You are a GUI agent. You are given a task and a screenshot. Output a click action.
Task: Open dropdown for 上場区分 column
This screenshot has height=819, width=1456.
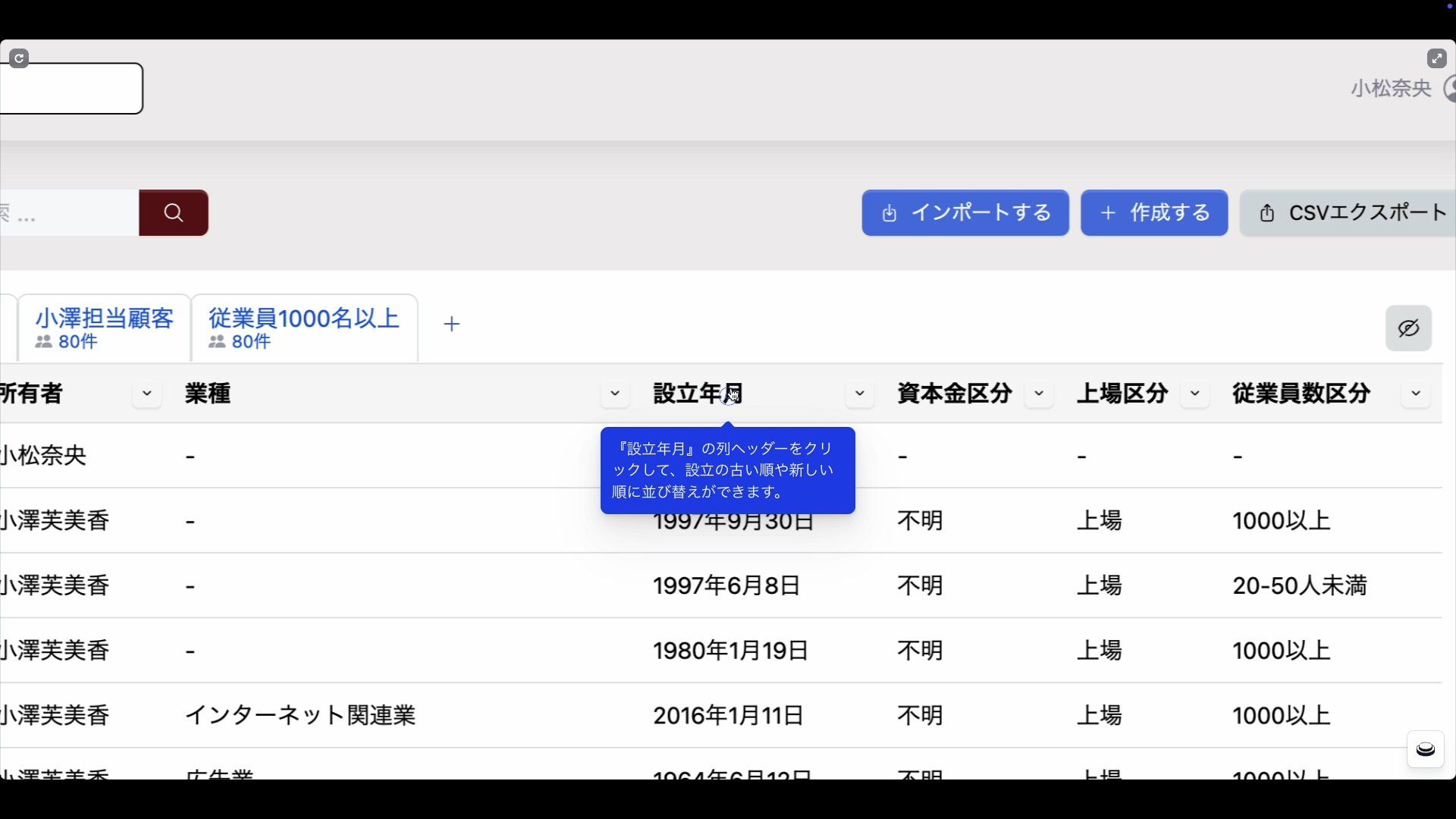point(1195,394)
